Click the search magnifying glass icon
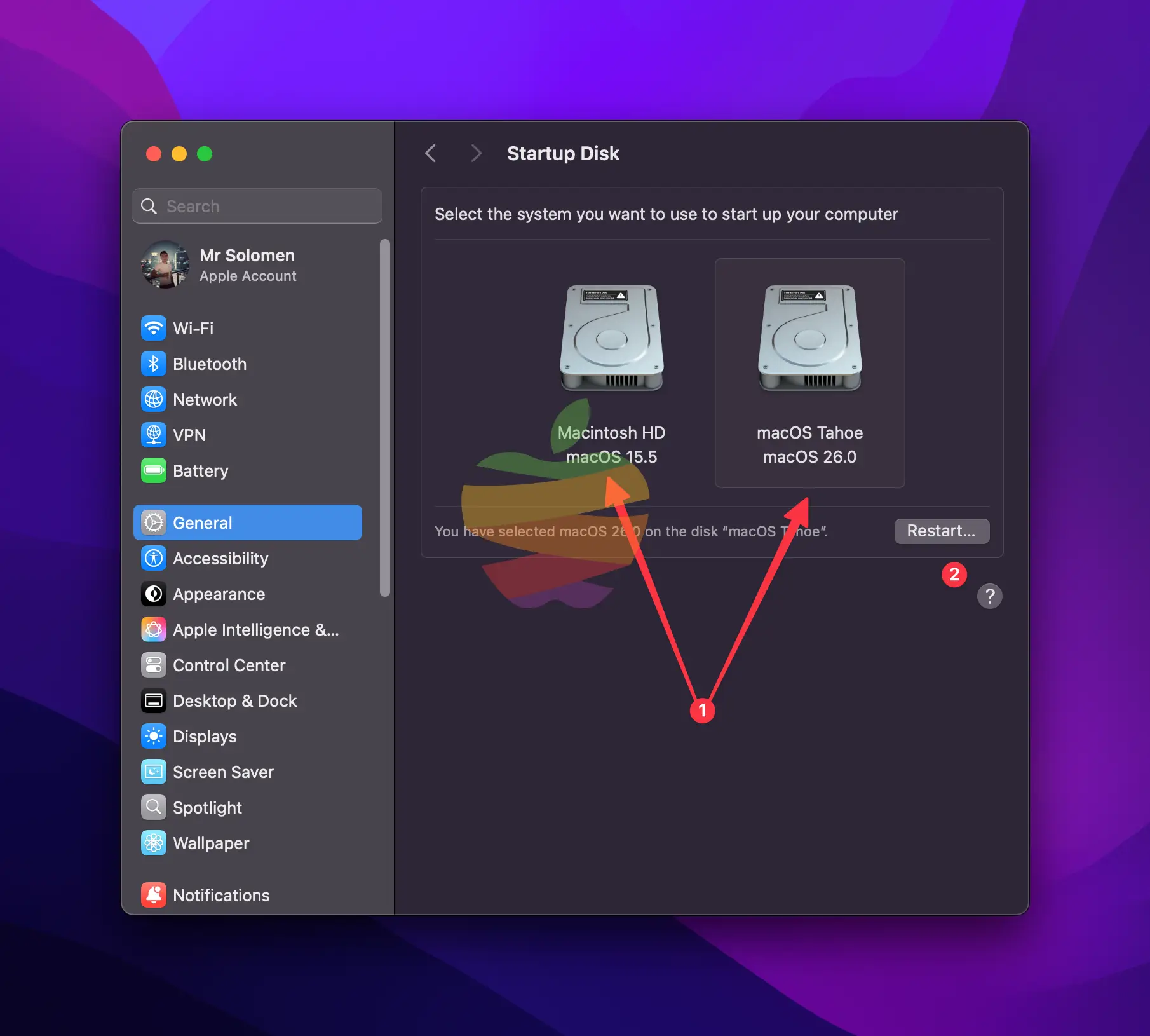Image resolution: width=1150 pixels, height=1036 pixels. tap(149, 207)
